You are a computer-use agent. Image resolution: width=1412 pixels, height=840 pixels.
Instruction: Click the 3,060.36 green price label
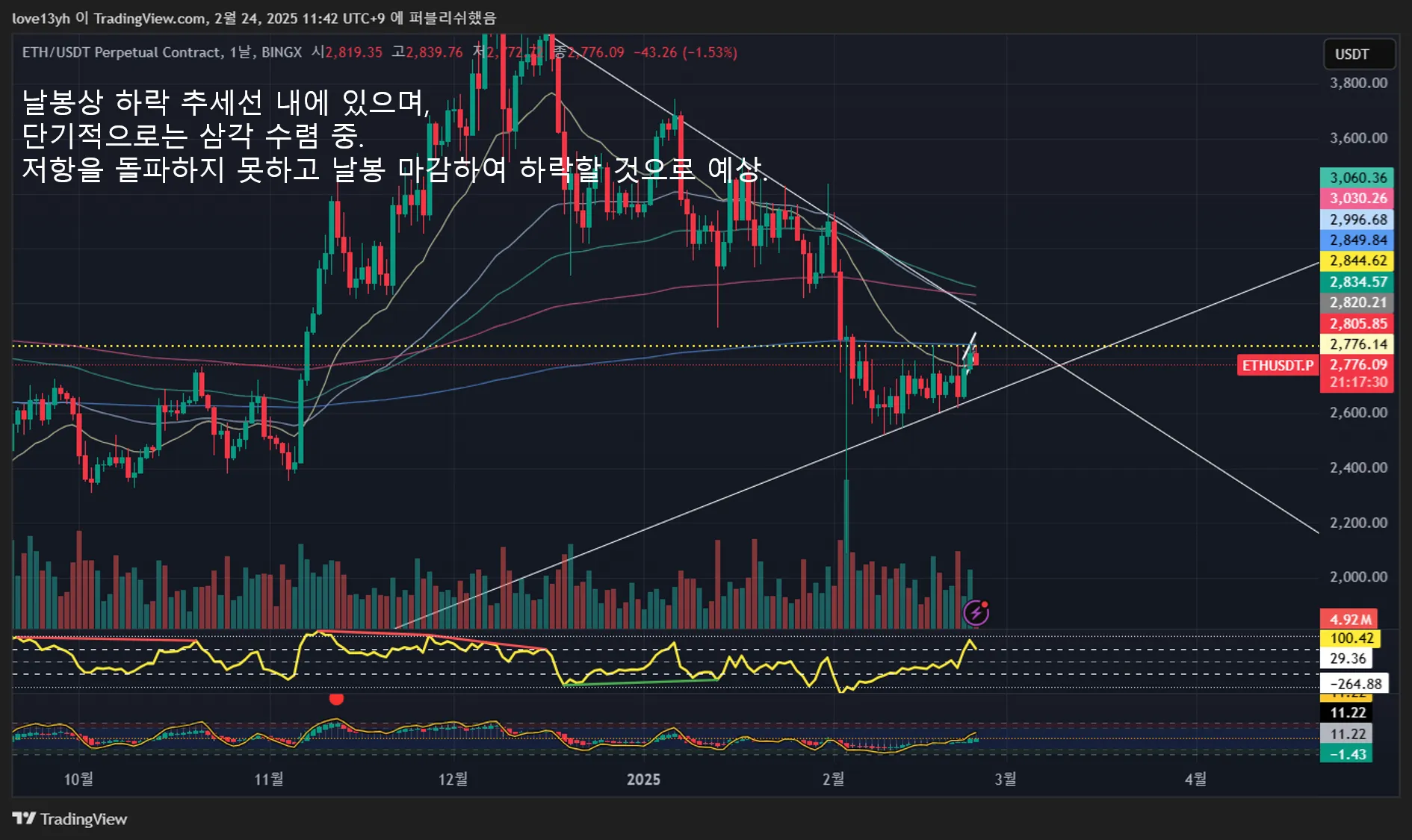coord(1357,178)
